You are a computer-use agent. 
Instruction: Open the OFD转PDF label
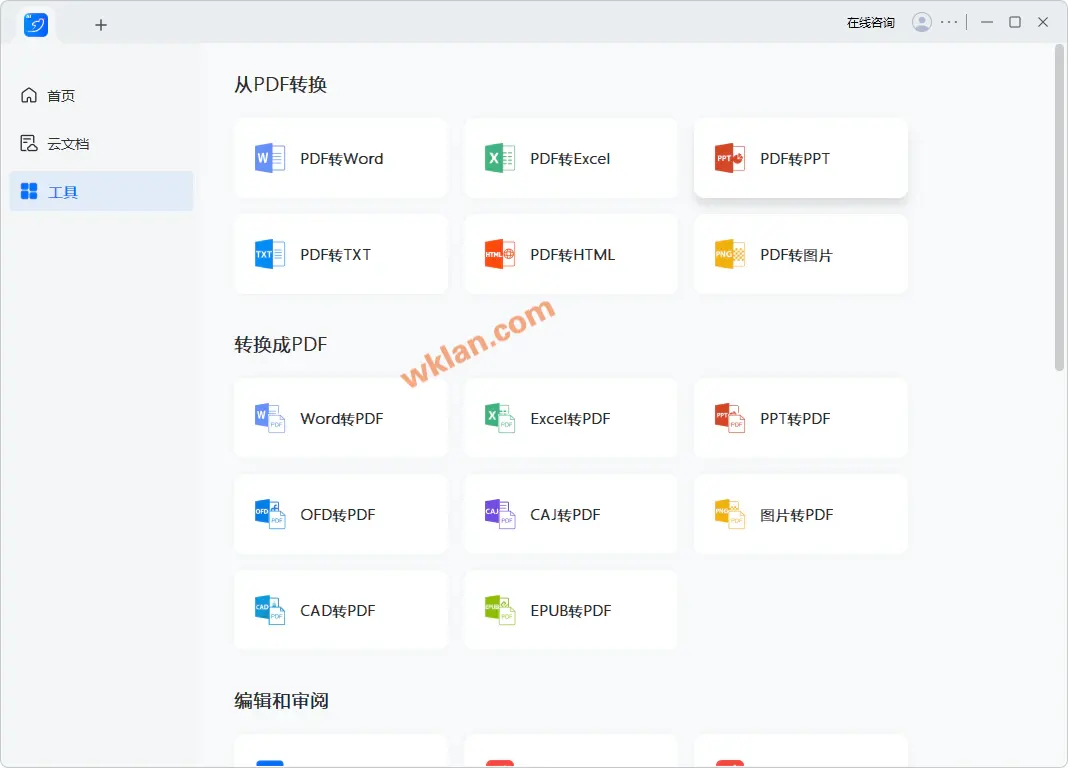coord(338,515)
